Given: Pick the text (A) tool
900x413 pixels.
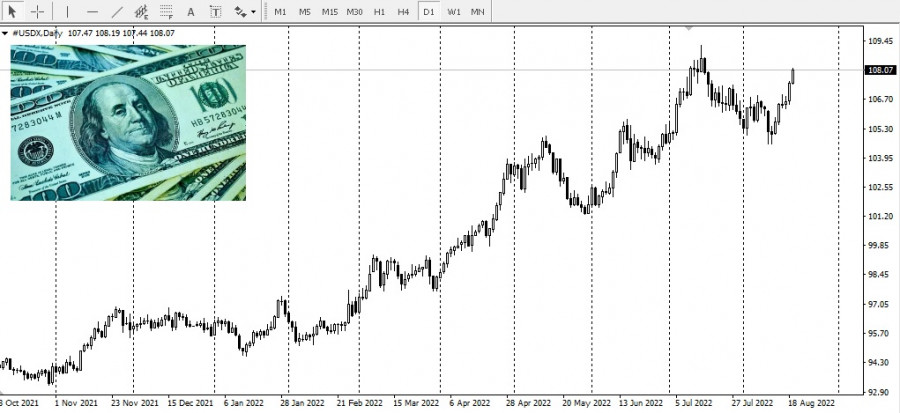Looking at the screenshot, I should [x=191, y=11].
